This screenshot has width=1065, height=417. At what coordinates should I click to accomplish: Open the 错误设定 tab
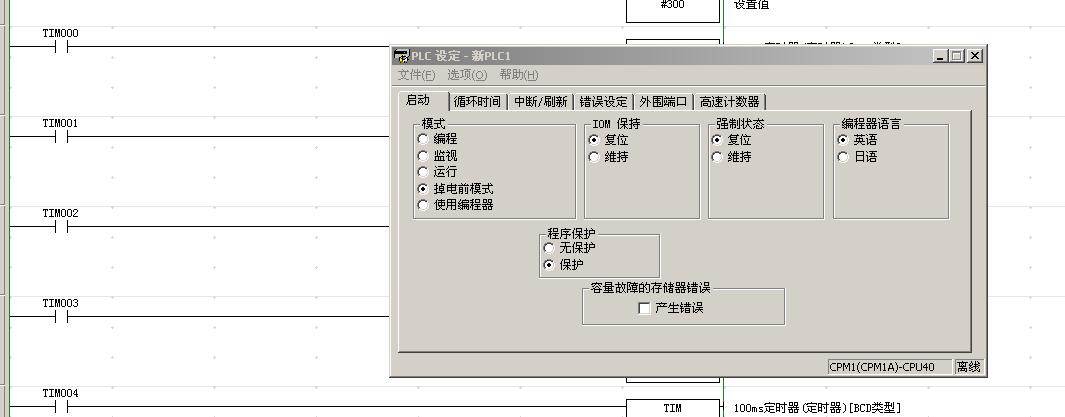pos(603,101)
